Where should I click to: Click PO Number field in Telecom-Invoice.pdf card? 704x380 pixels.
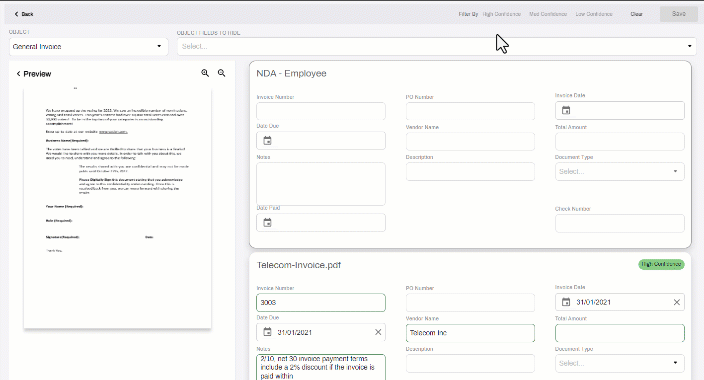click(470, 302)
